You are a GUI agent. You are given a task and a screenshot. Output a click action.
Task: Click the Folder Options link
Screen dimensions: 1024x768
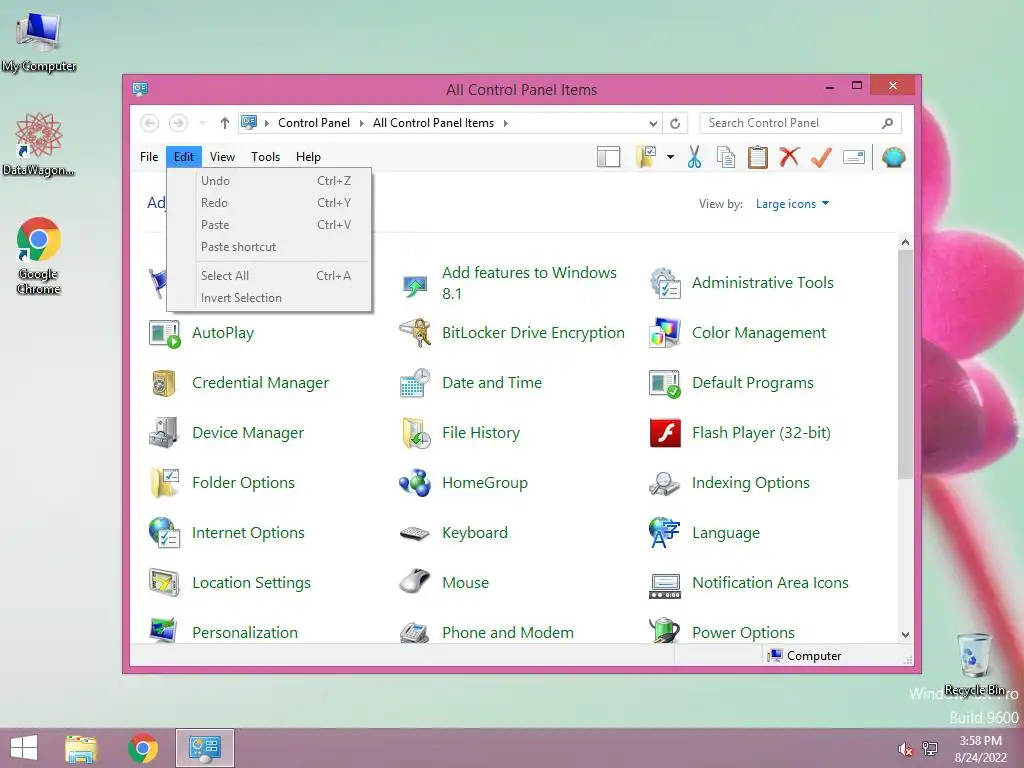pos(243,483)
